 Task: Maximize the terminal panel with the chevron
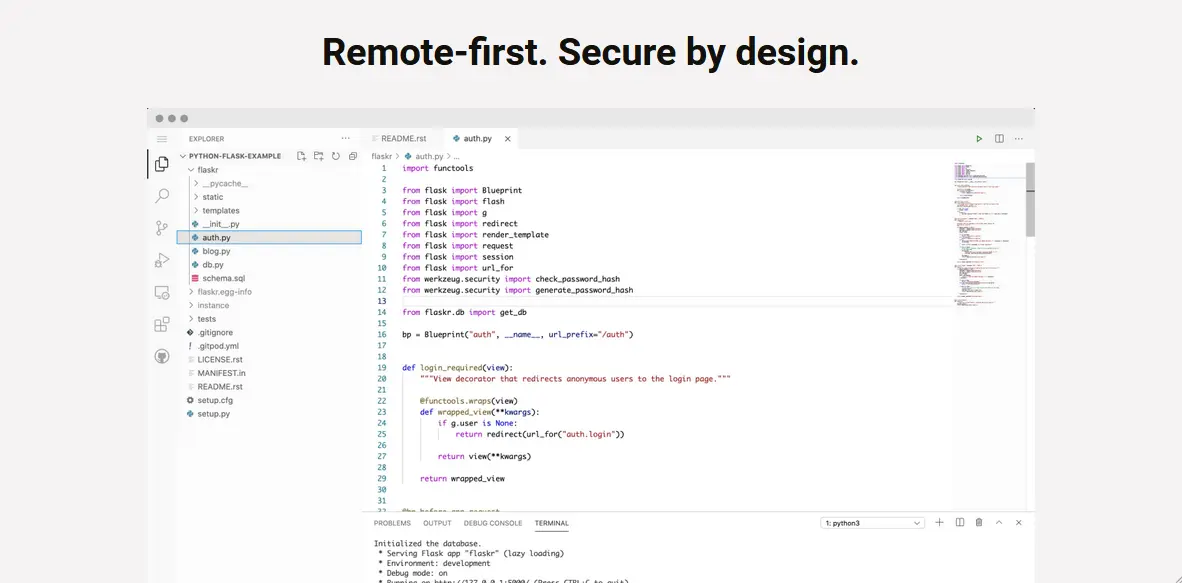(x=999, y=522)
